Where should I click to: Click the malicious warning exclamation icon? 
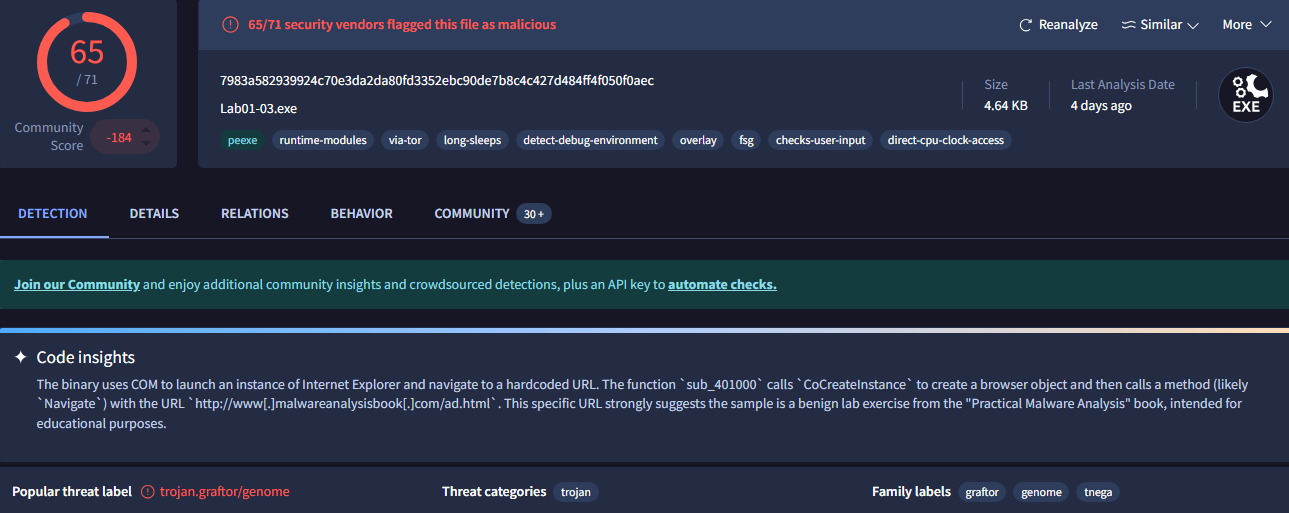pyautogui.click(x=231, y=24)
